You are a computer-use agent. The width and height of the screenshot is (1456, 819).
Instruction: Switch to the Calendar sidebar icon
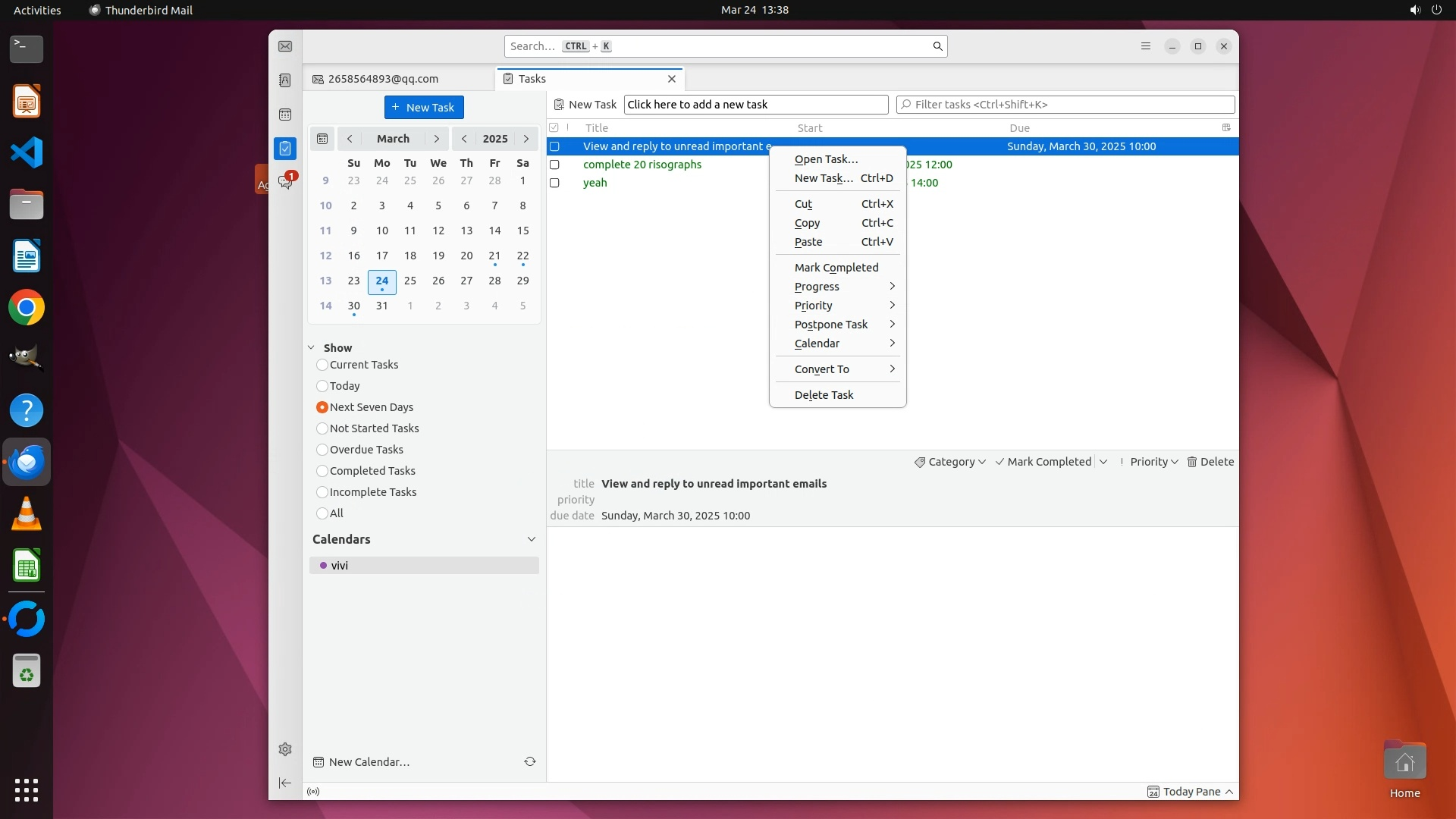coord(285,115)
